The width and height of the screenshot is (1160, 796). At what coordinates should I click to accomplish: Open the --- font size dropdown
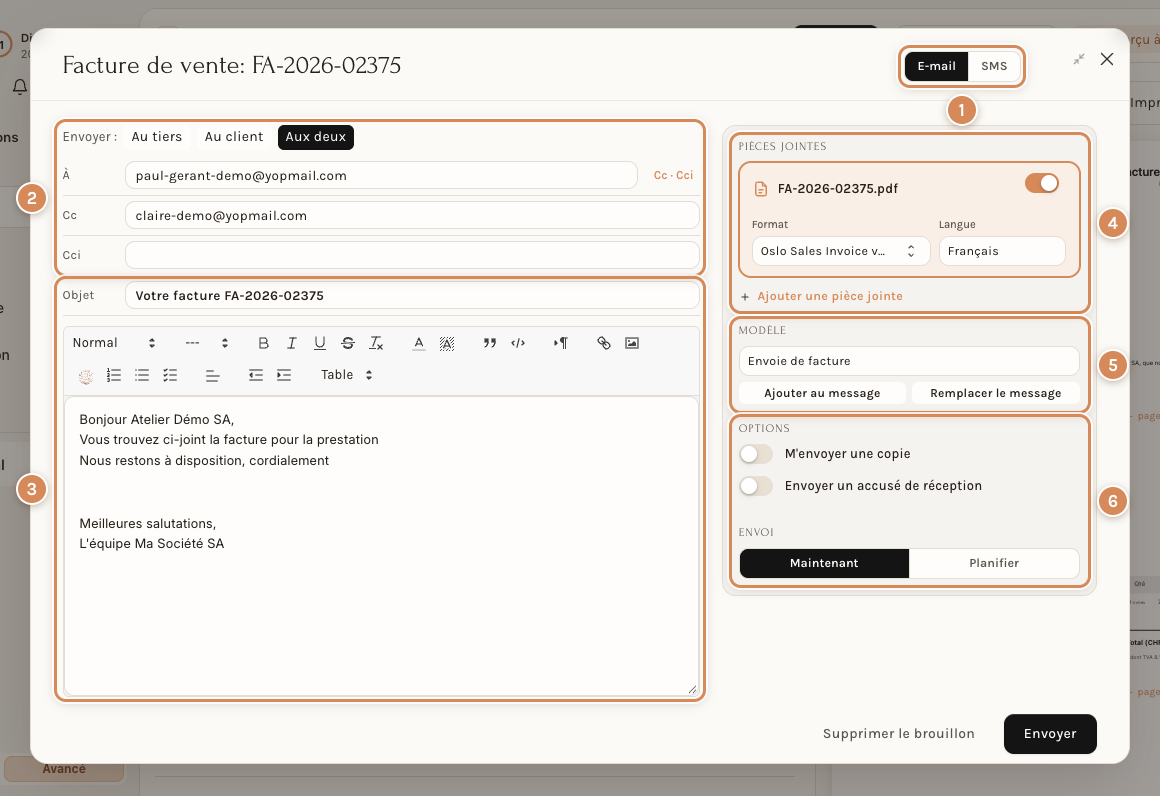coord(206,343)
